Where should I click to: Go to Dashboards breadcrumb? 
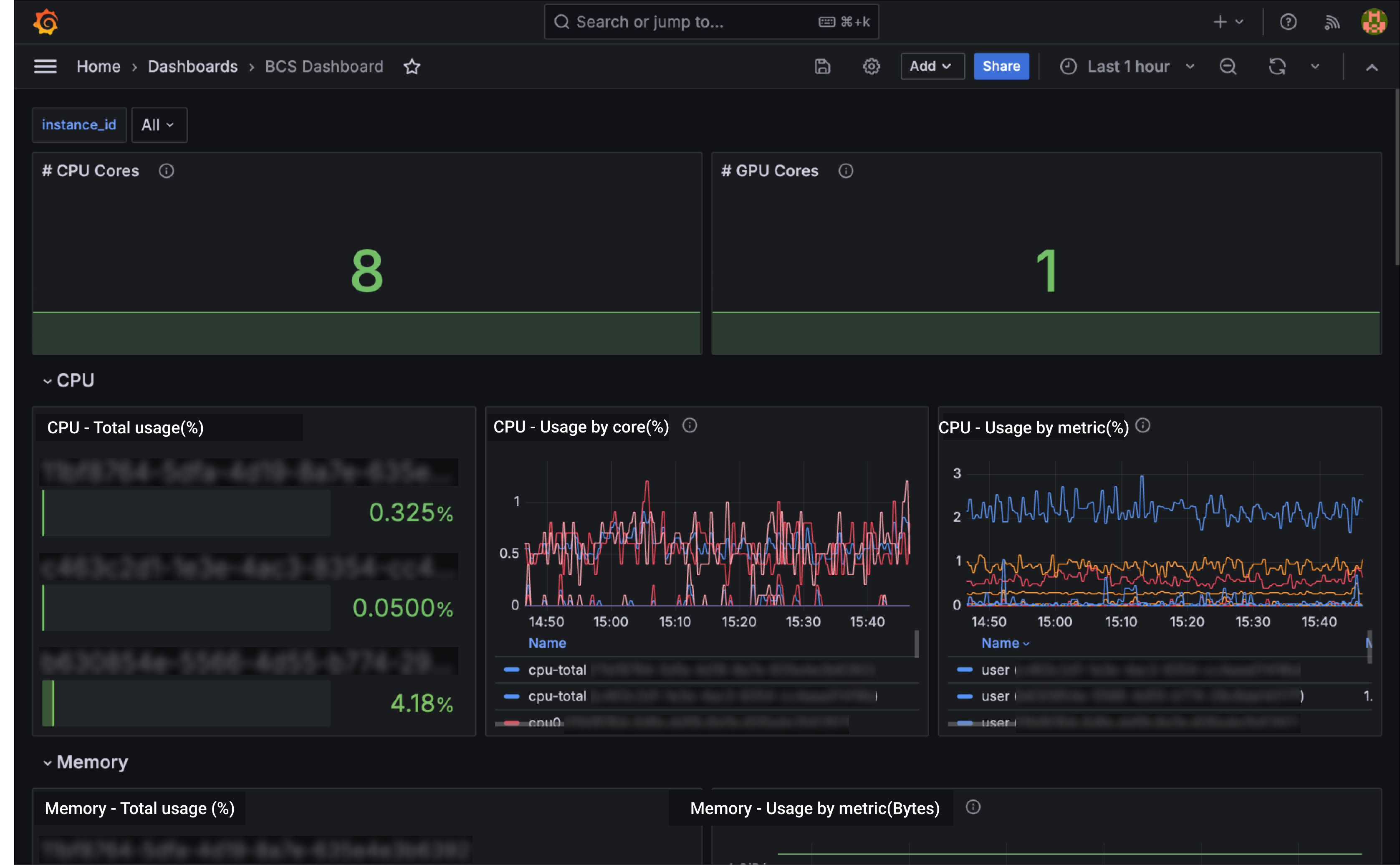click(193, 66)
